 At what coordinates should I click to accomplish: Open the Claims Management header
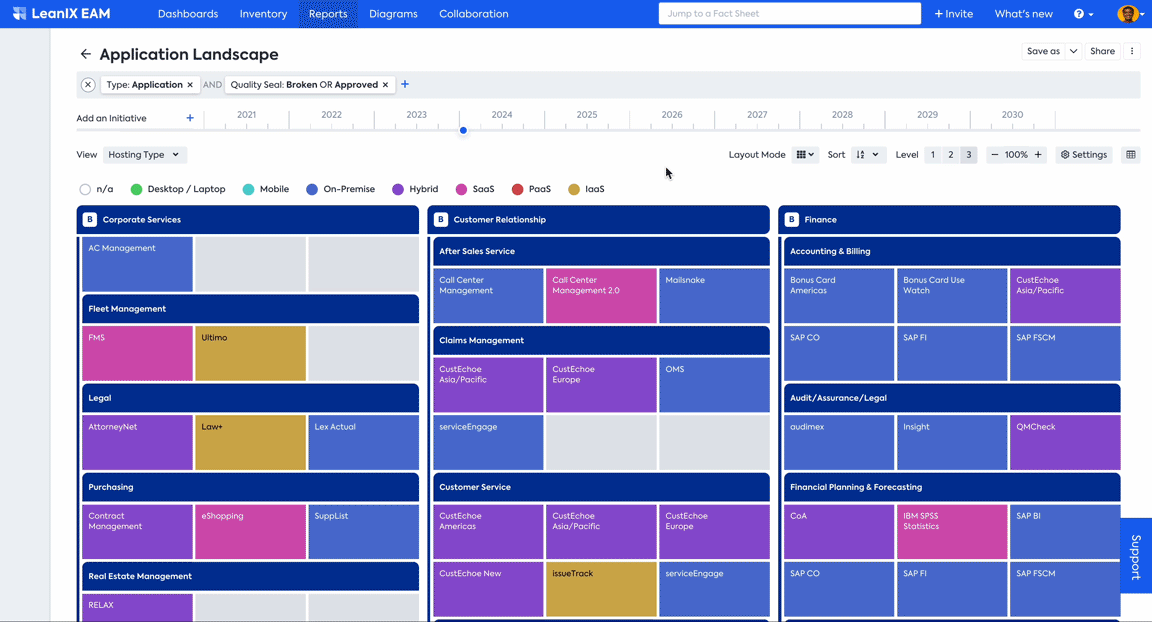coord(601,341)
